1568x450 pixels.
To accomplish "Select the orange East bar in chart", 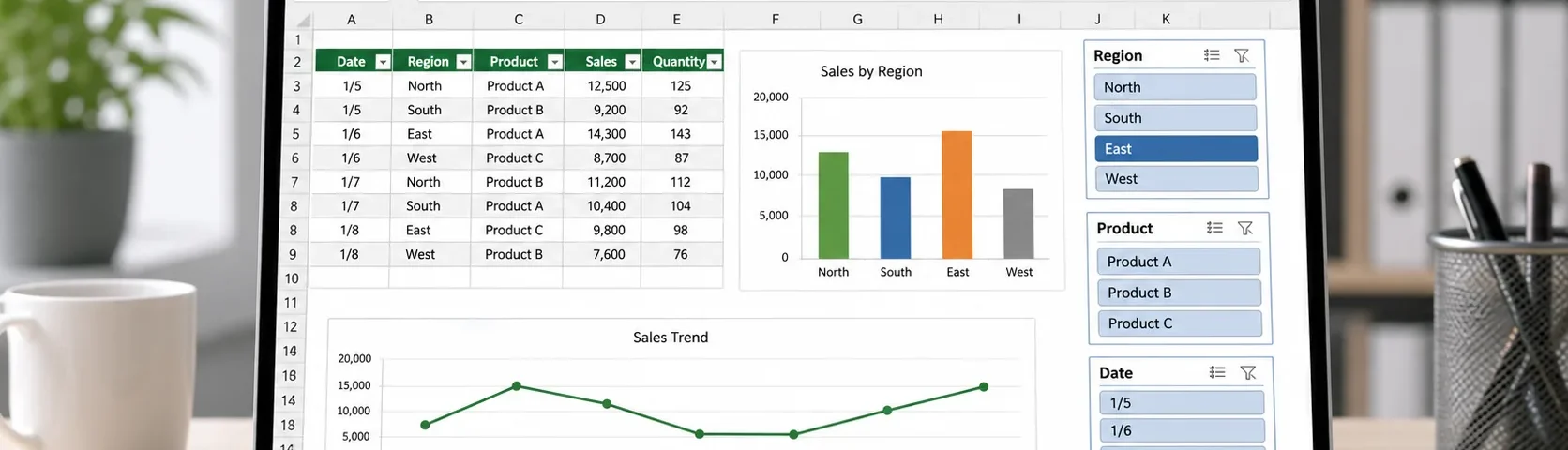I will click(x=957, y=195).
